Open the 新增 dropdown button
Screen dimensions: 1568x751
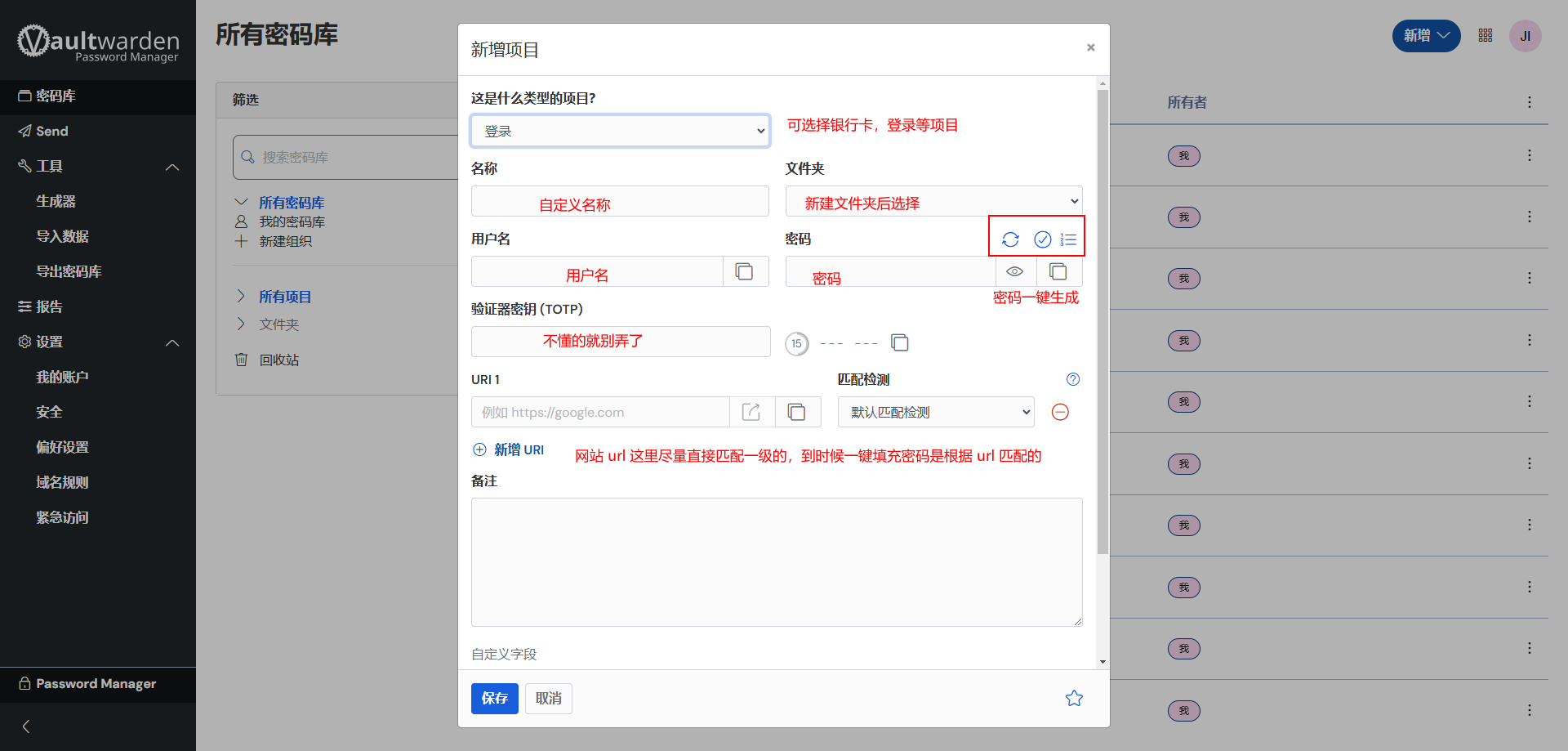tap(1426, 36)
